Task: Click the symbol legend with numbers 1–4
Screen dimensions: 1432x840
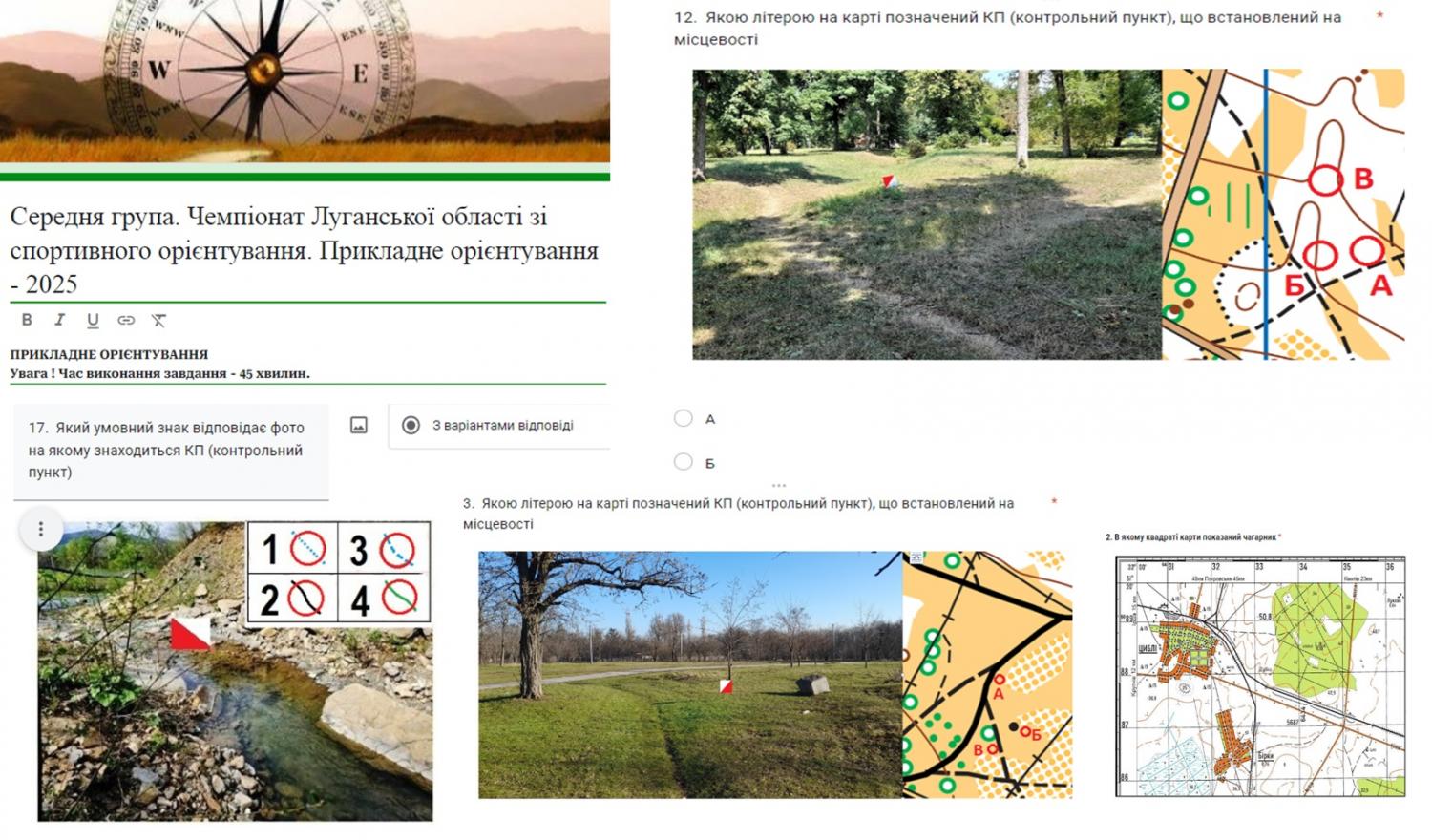Action: tap(339, 573)
